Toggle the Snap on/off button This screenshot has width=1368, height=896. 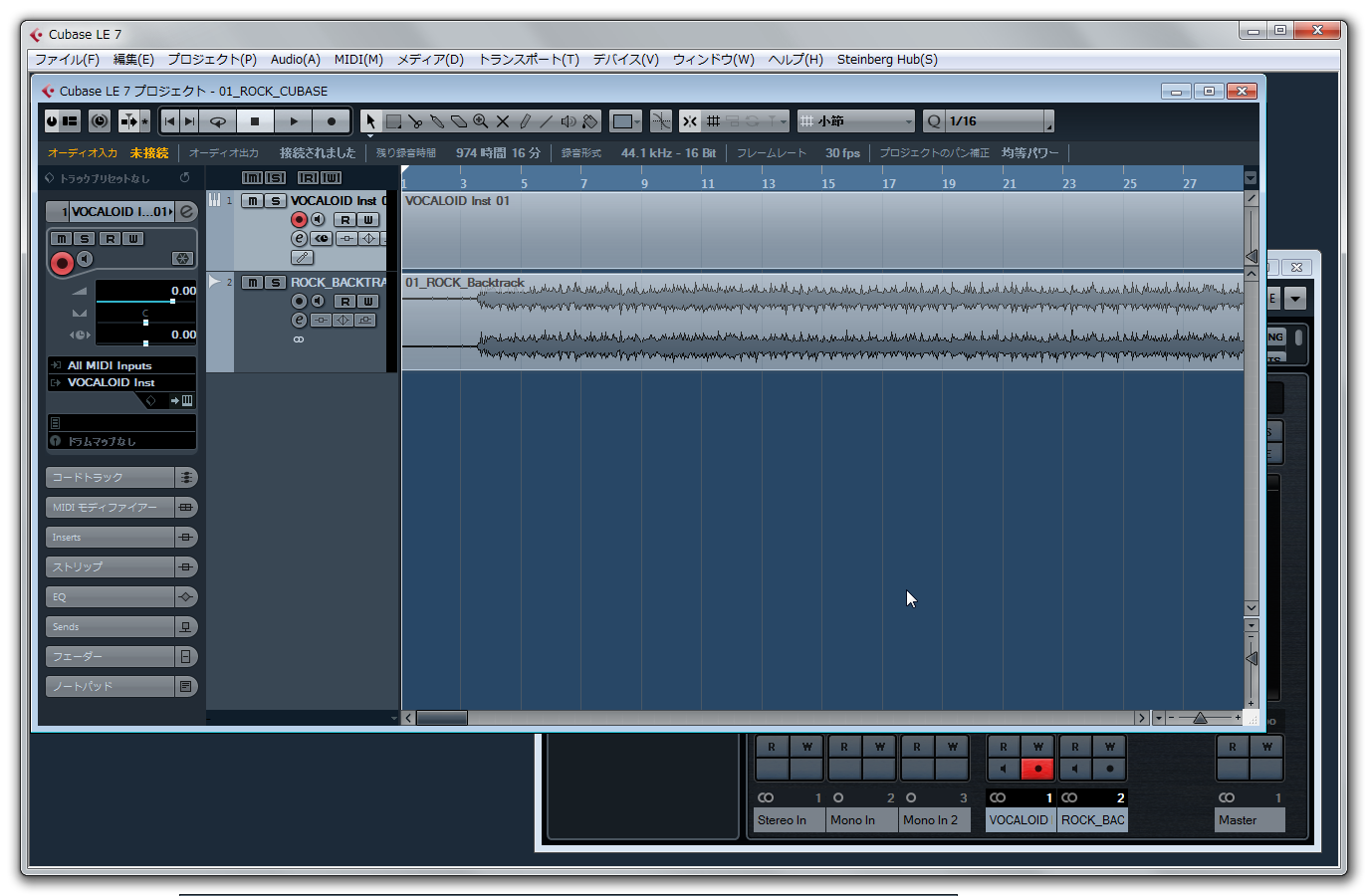(x=689, y=121)
